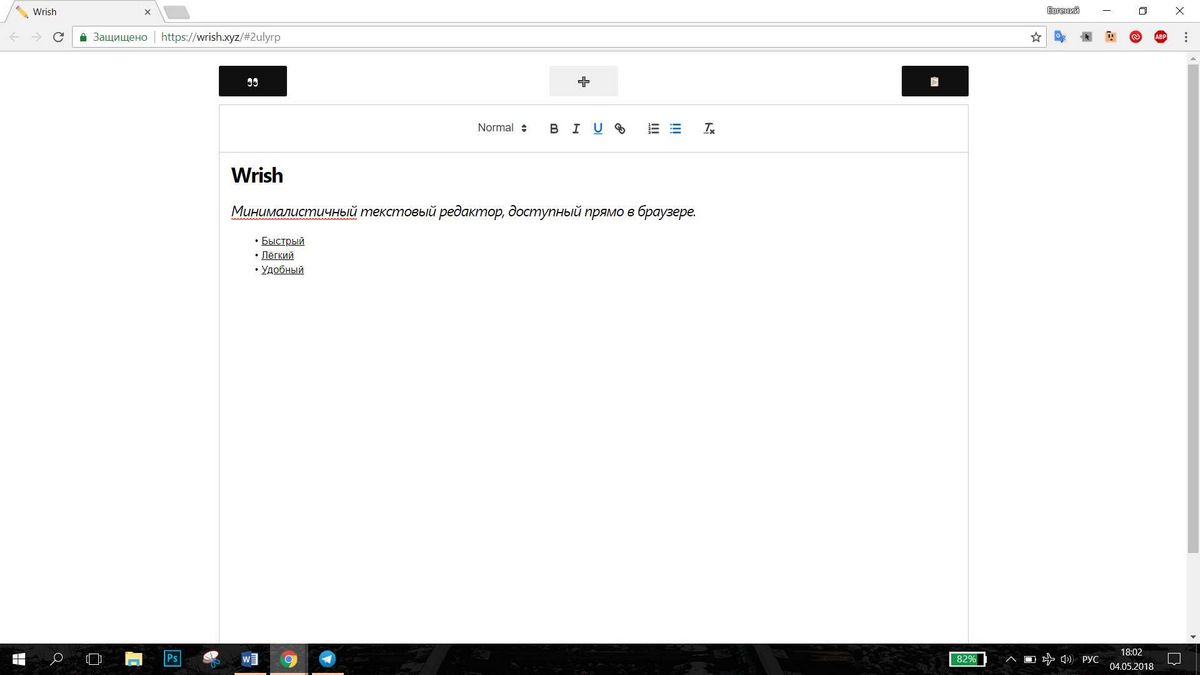Bookmark this page with the star icon
Image resolution: width=1200 pixels, height=675 pixels.
point(1036,37)
